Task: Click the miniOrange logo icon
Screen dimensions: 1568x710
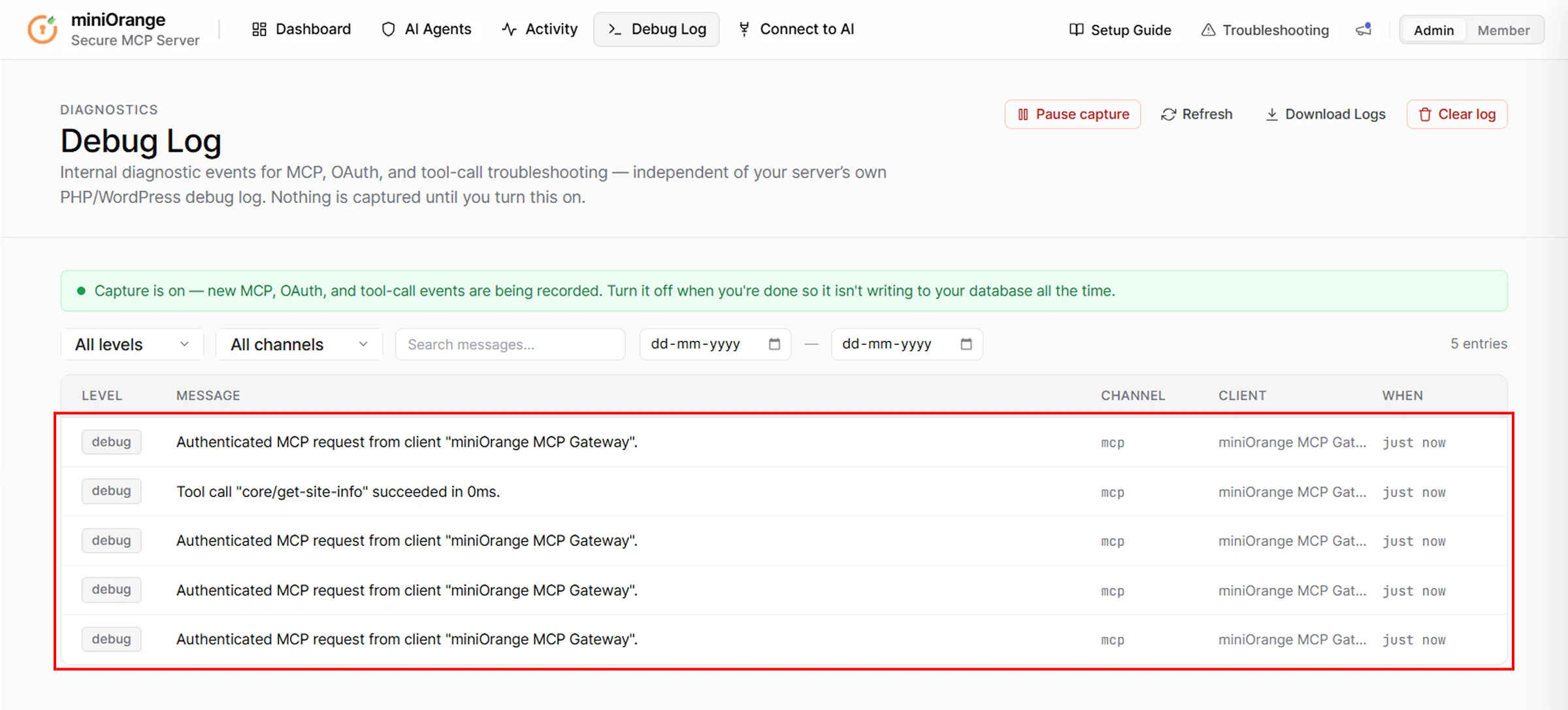Action: pyautogui.click(x=42, y=29)
